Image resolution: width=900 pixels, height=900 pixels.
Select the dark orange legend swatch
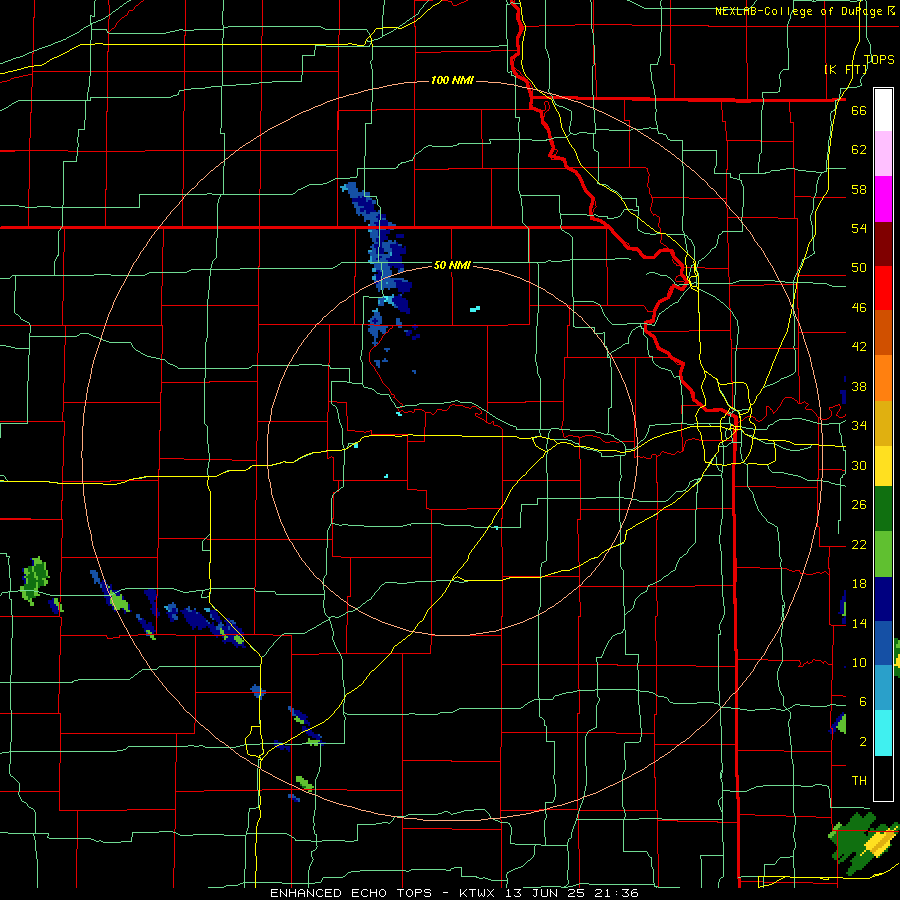[x=883, y=332]
